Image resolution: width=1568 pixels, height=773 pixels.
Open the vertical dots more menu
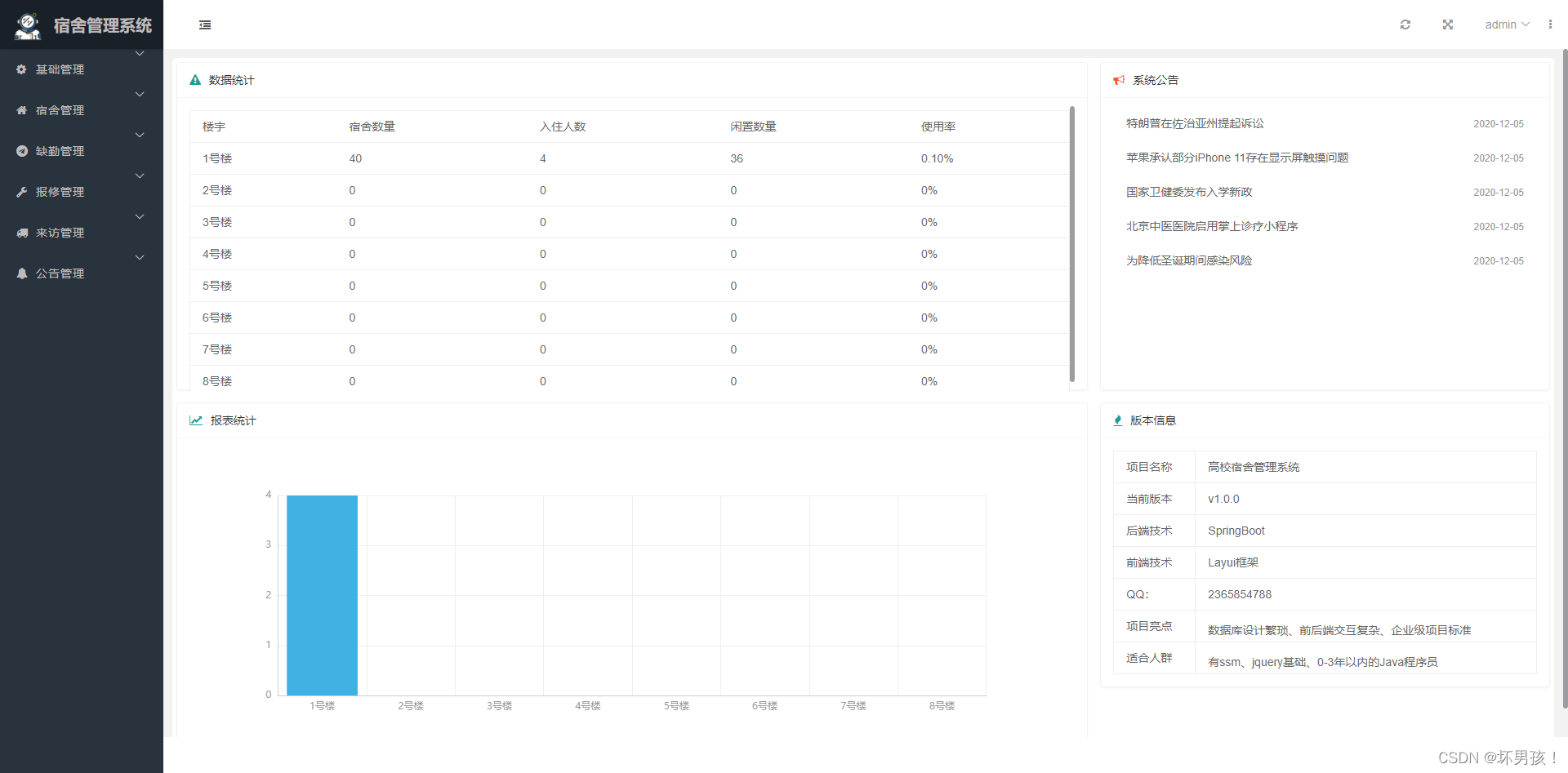[1550, 24]
